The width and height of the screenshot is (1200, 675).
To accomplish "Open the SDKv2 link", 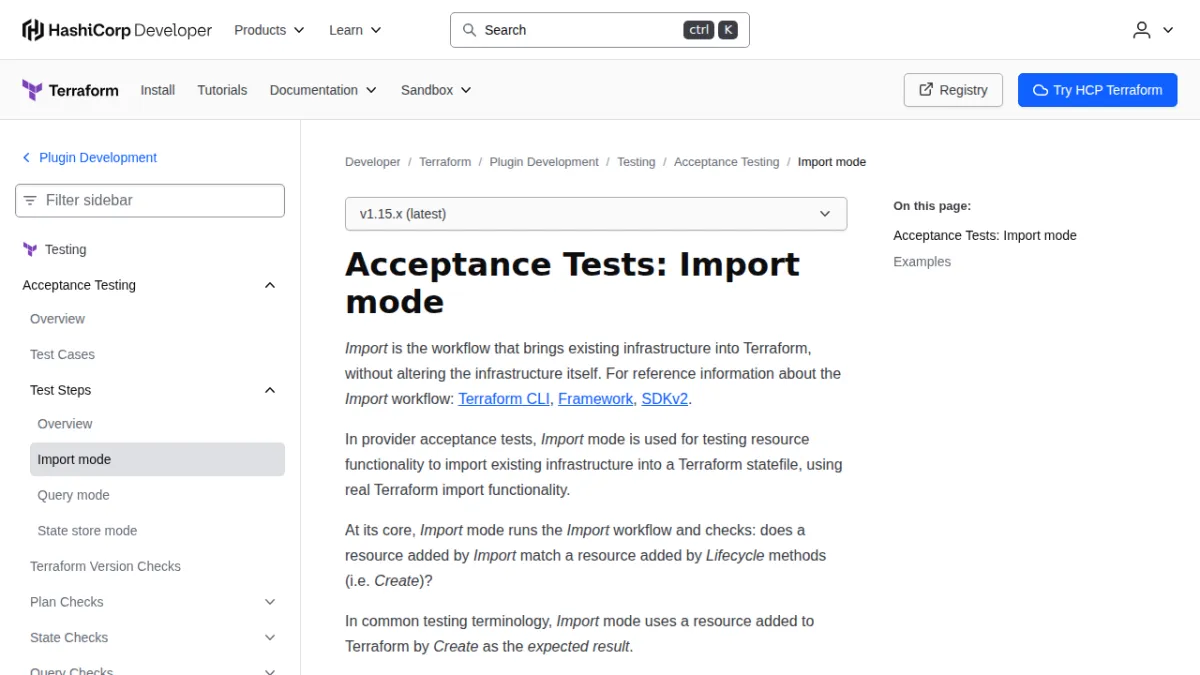I will [665, 399].
